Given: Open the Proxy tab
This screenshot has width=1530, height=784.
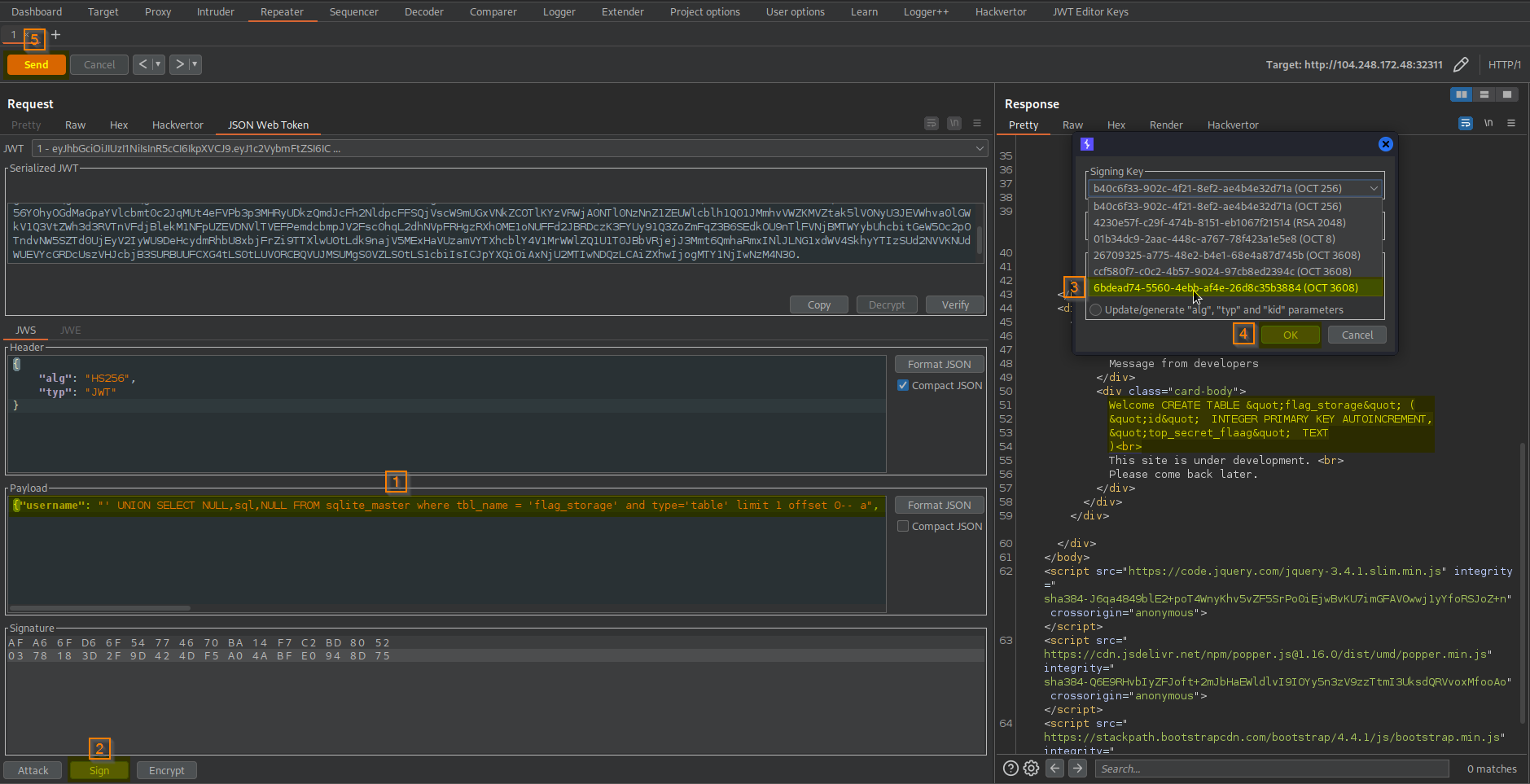Looking at the screenshot, I should pos(158,11).
